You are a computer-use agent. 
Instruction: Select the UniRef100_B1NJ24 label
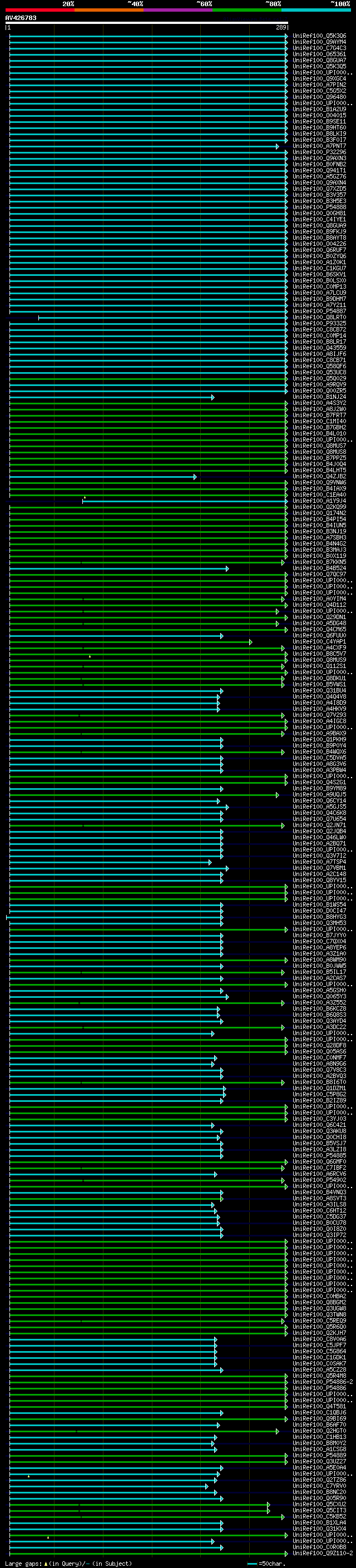pos(319,397)
